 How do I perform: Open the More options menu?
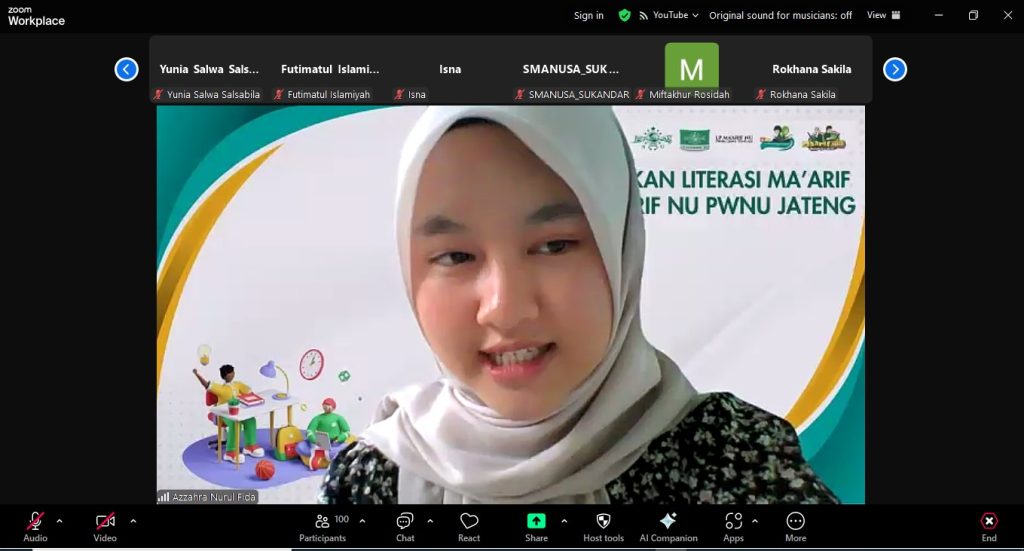tap(795, 527)
